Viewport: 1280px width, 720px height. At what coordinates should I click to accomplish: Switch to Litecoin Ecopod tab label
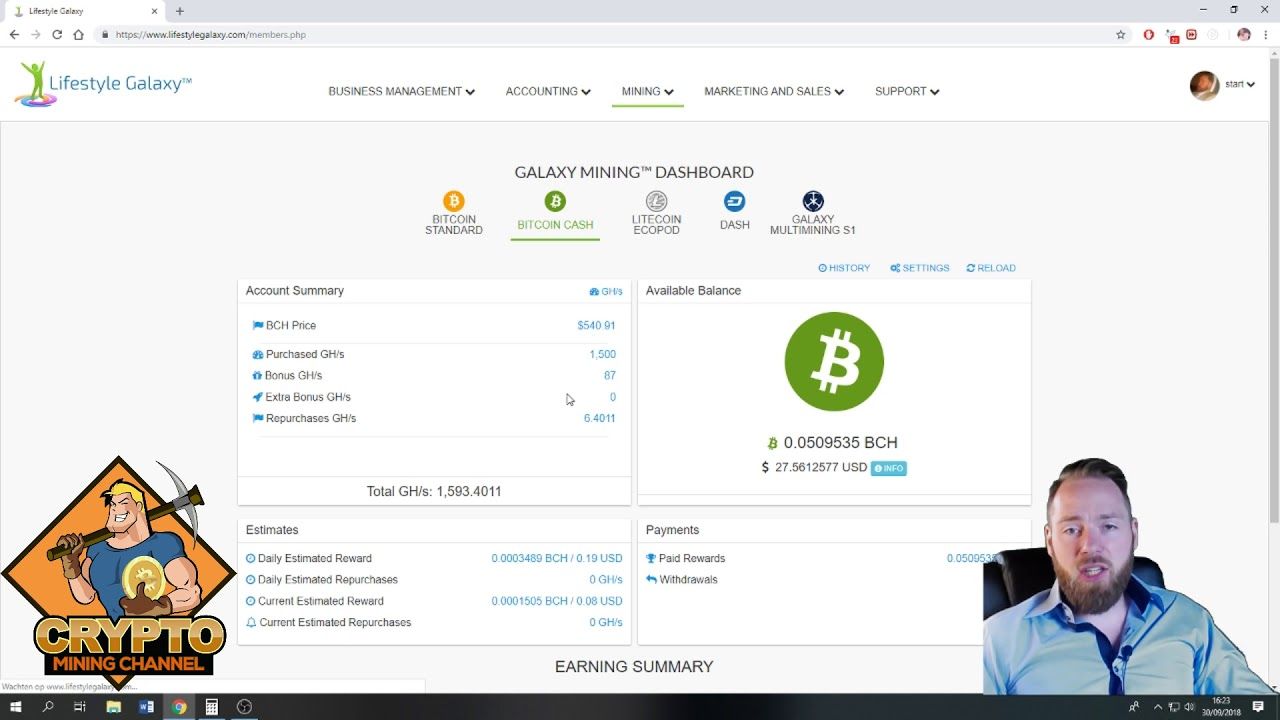656,225
